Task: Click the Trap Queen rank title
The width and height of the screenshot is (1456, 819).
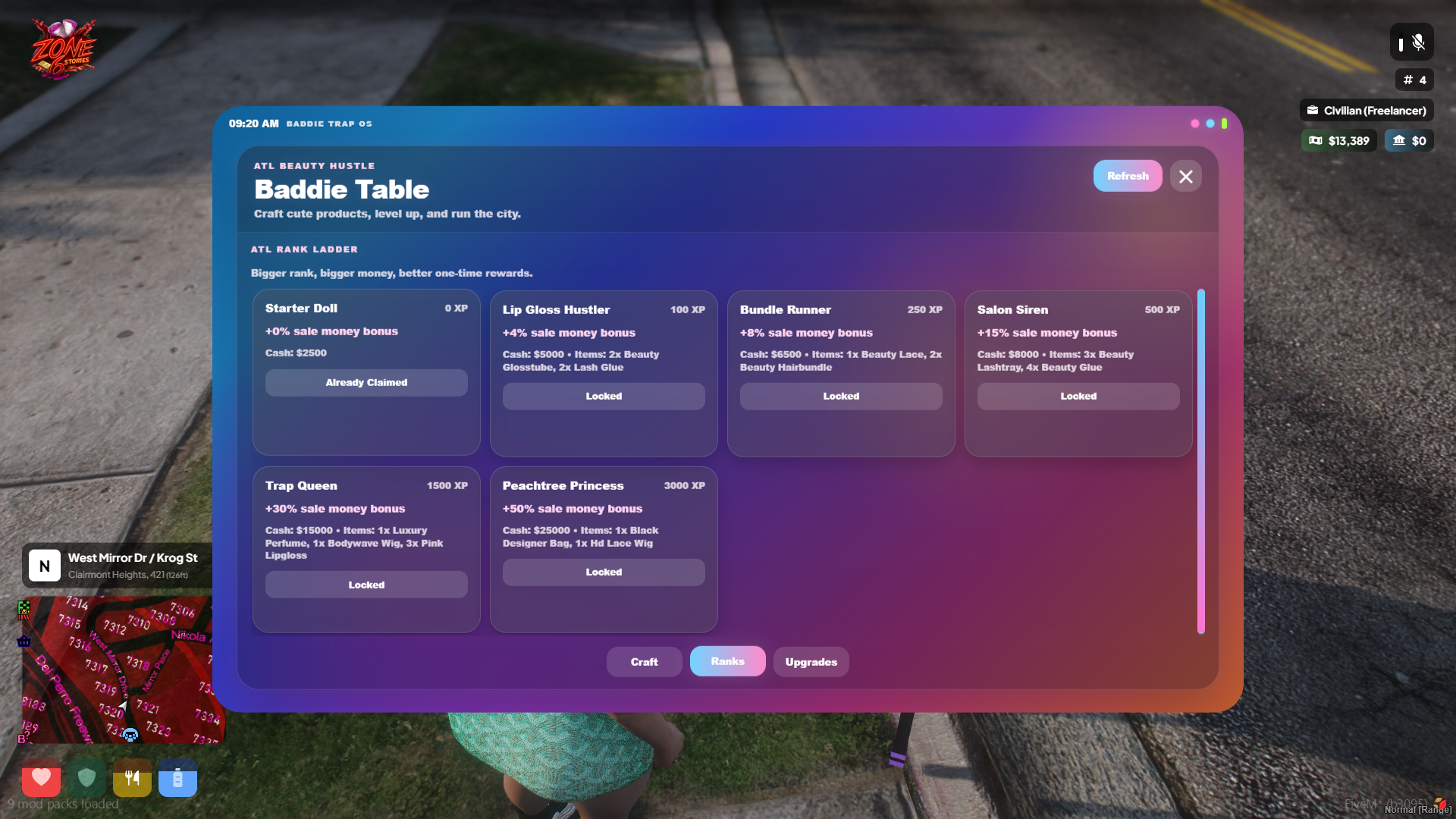Action: pyautogui.click(x=301, y=486)
